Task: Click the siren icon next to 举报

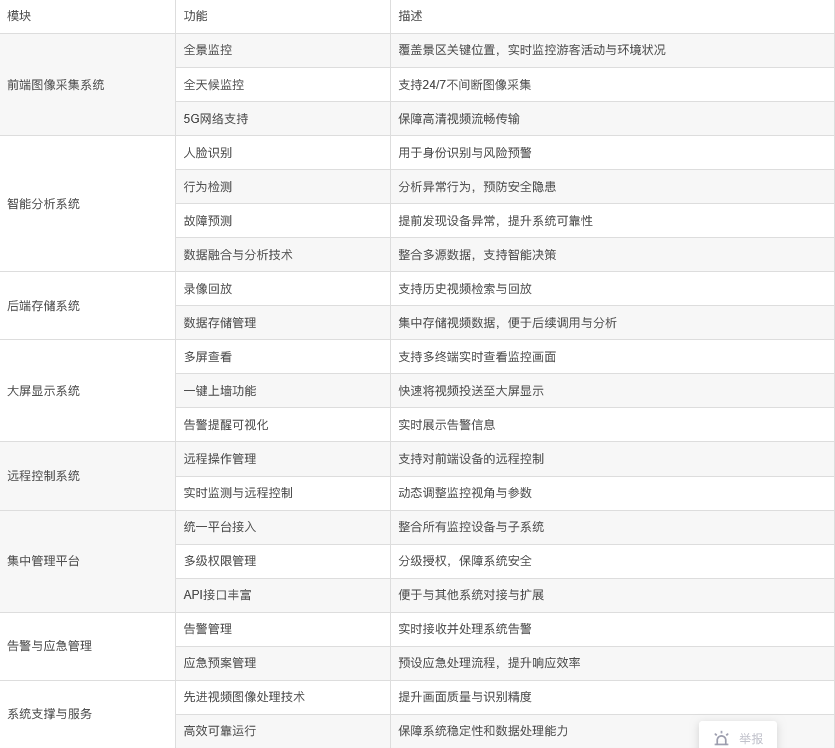Action: (721, 739)
